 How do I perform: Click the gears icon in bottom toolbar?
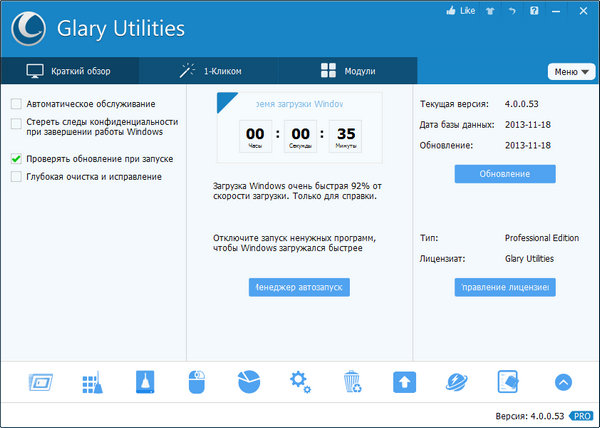299,381
